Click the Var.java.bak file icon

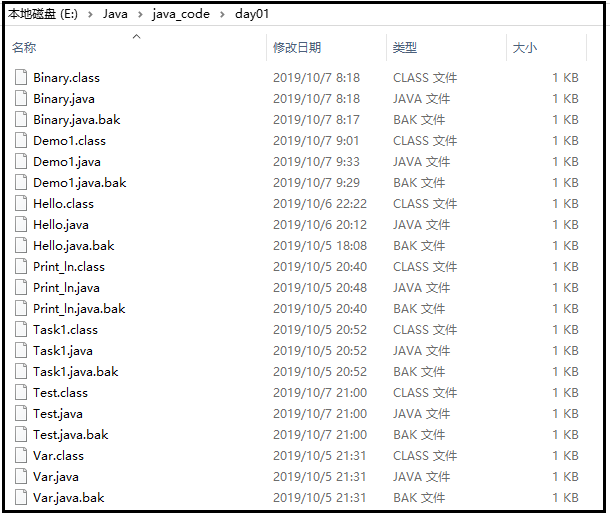point(21,497)
